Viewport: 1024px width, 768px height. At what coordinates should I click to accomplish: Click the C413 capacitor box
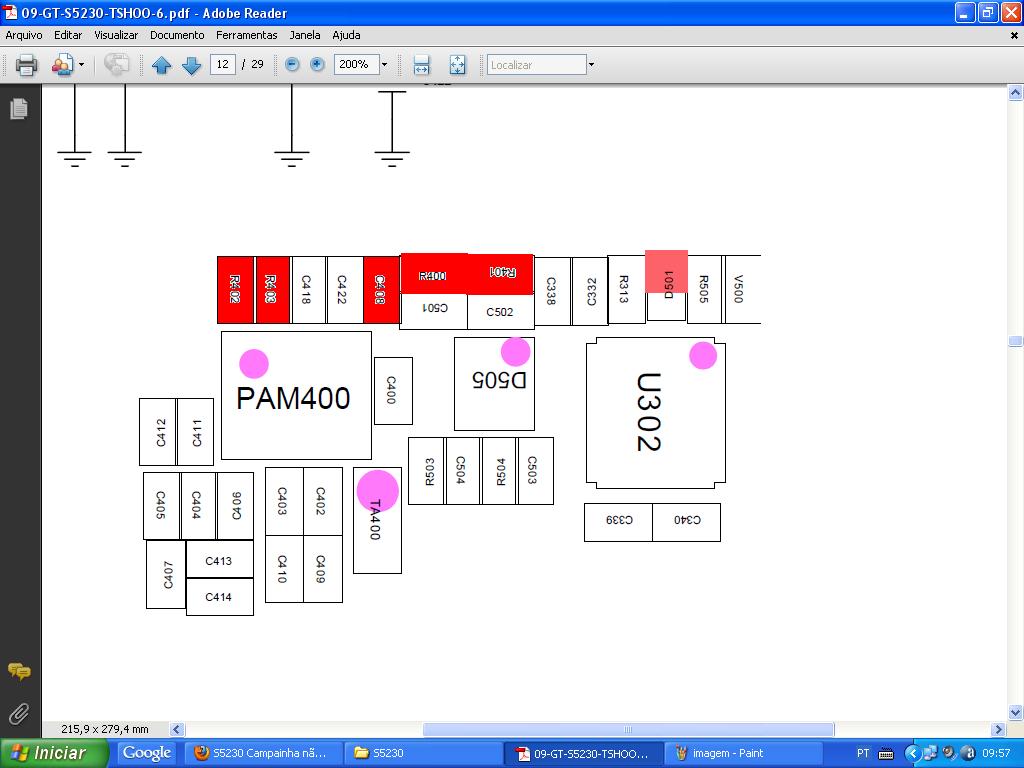pyautogui.click(x=219, y=559)
